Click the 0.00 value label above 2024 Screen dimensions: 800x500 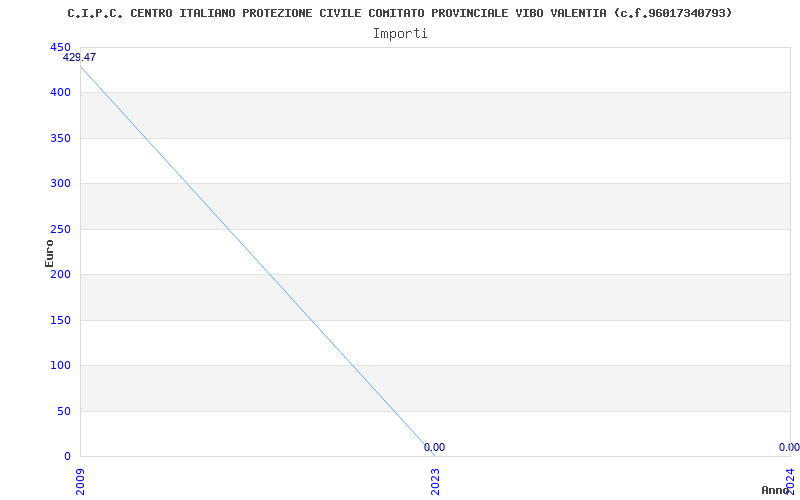(x=789, y=448)
